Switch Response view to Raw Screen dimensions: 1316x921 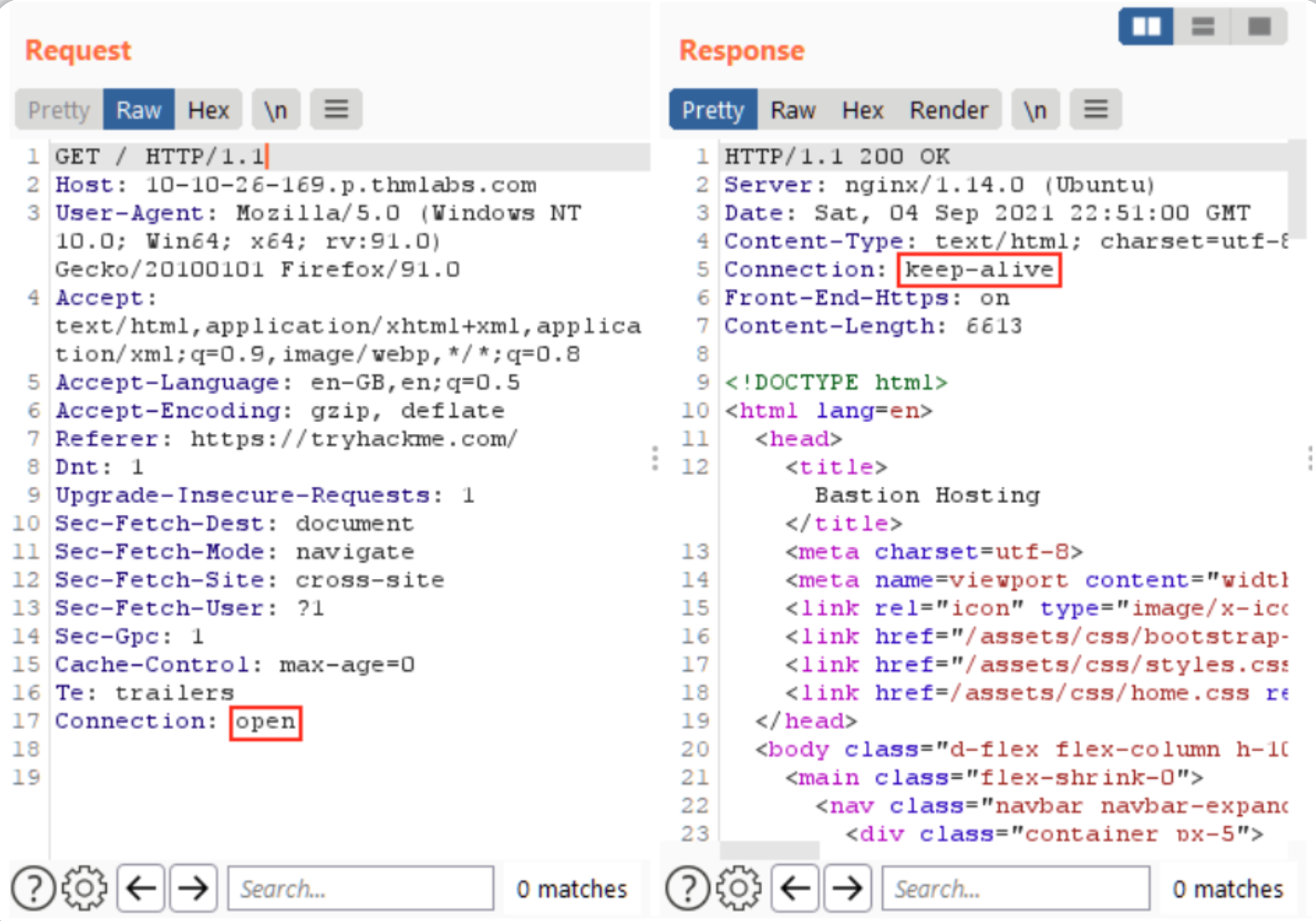pos(793,110)
